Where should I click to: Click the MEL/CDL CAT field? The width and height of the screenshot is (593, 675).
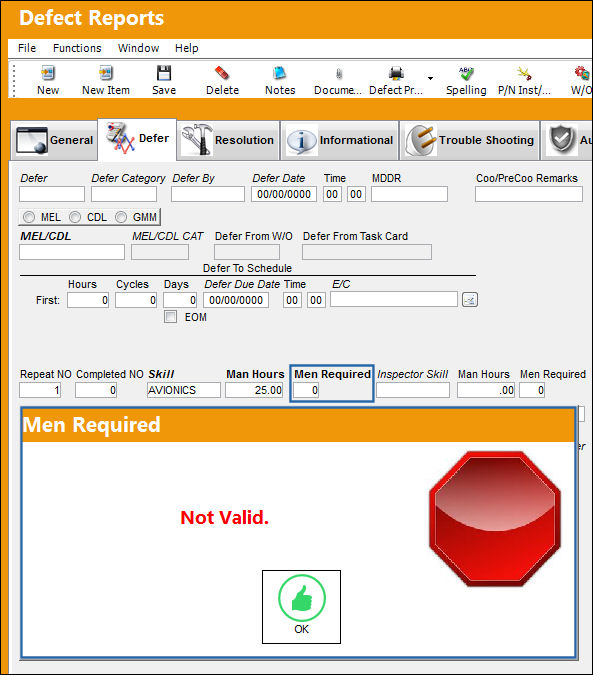[160, 252]
